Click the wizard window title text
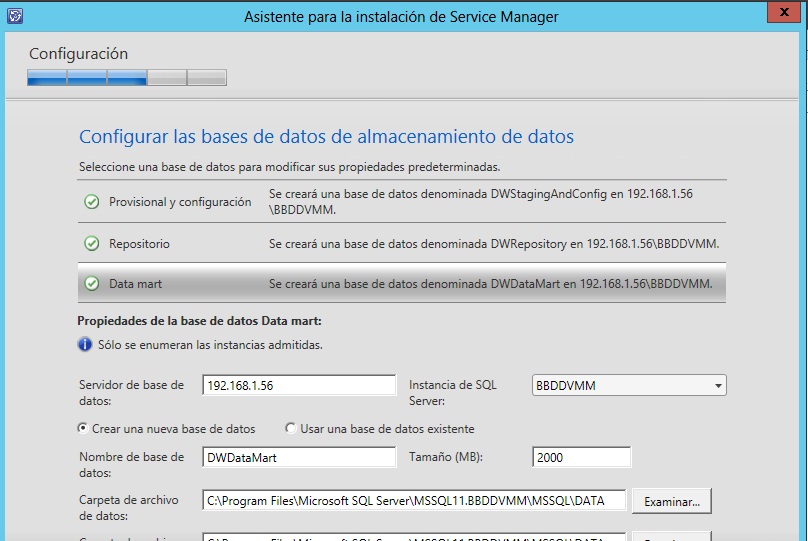808x541 pixels. click(x=401, y=17)
